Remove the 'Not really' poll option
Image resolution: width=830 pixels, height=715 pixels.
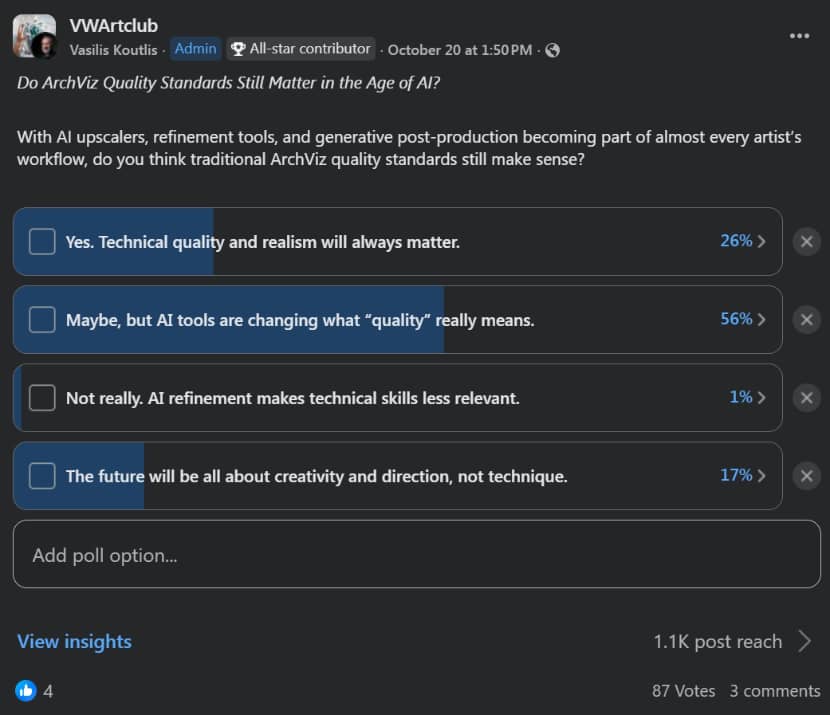pos(806,397)
